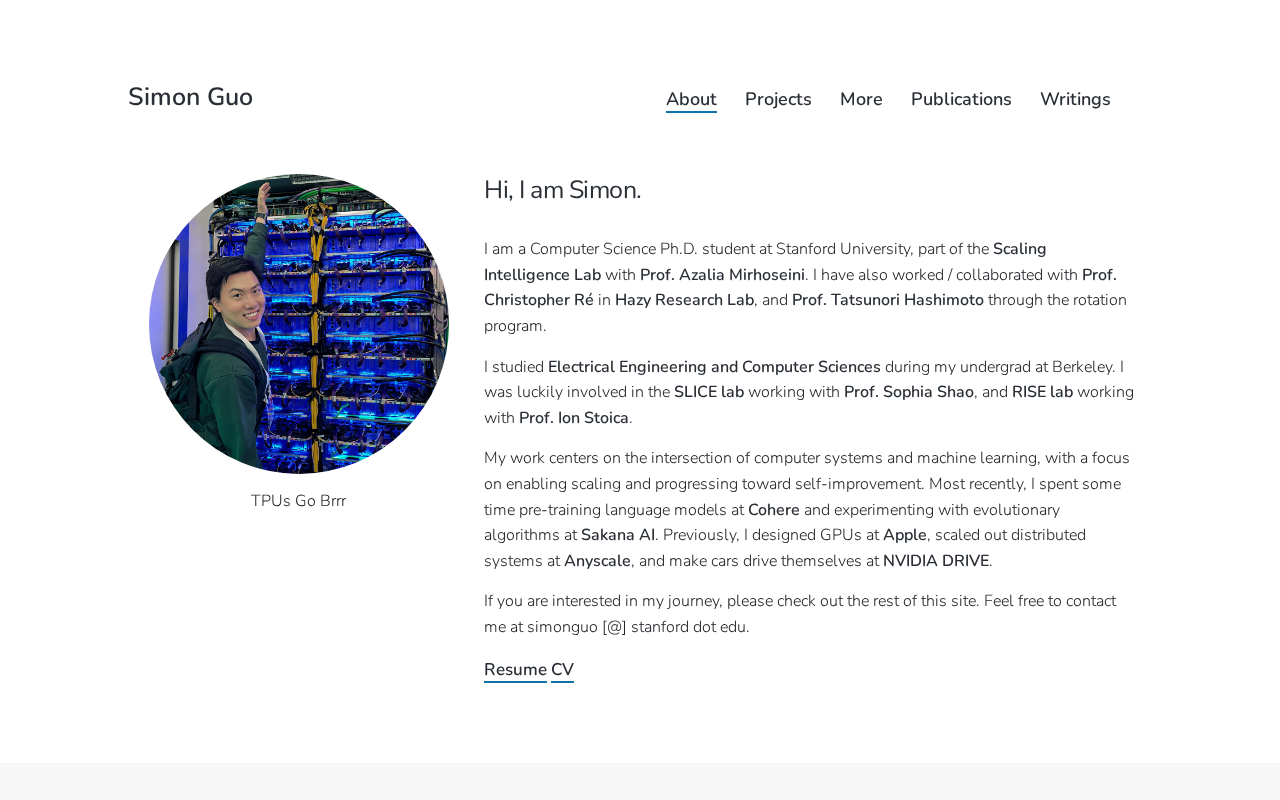The image size is (1280, 800).
Task: Navigate to Publications
Action: 961,100
